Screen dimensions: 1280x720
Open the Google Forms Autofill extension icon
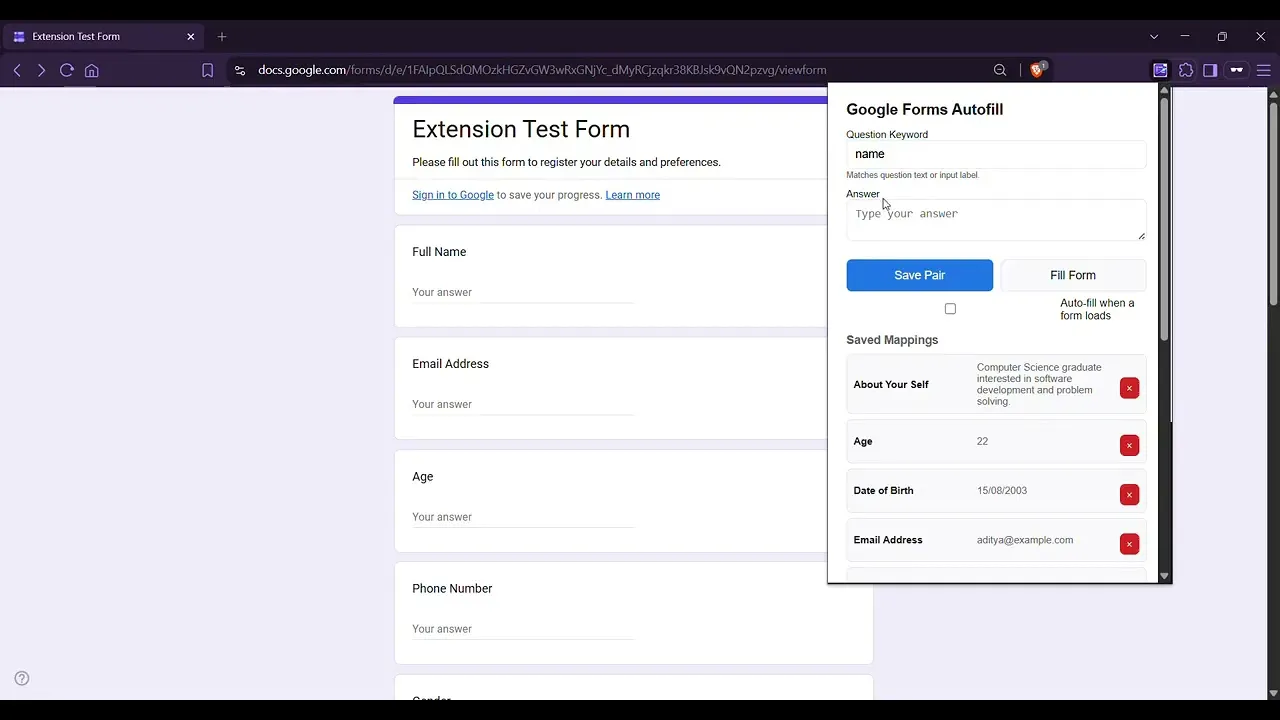(1160, 70)
